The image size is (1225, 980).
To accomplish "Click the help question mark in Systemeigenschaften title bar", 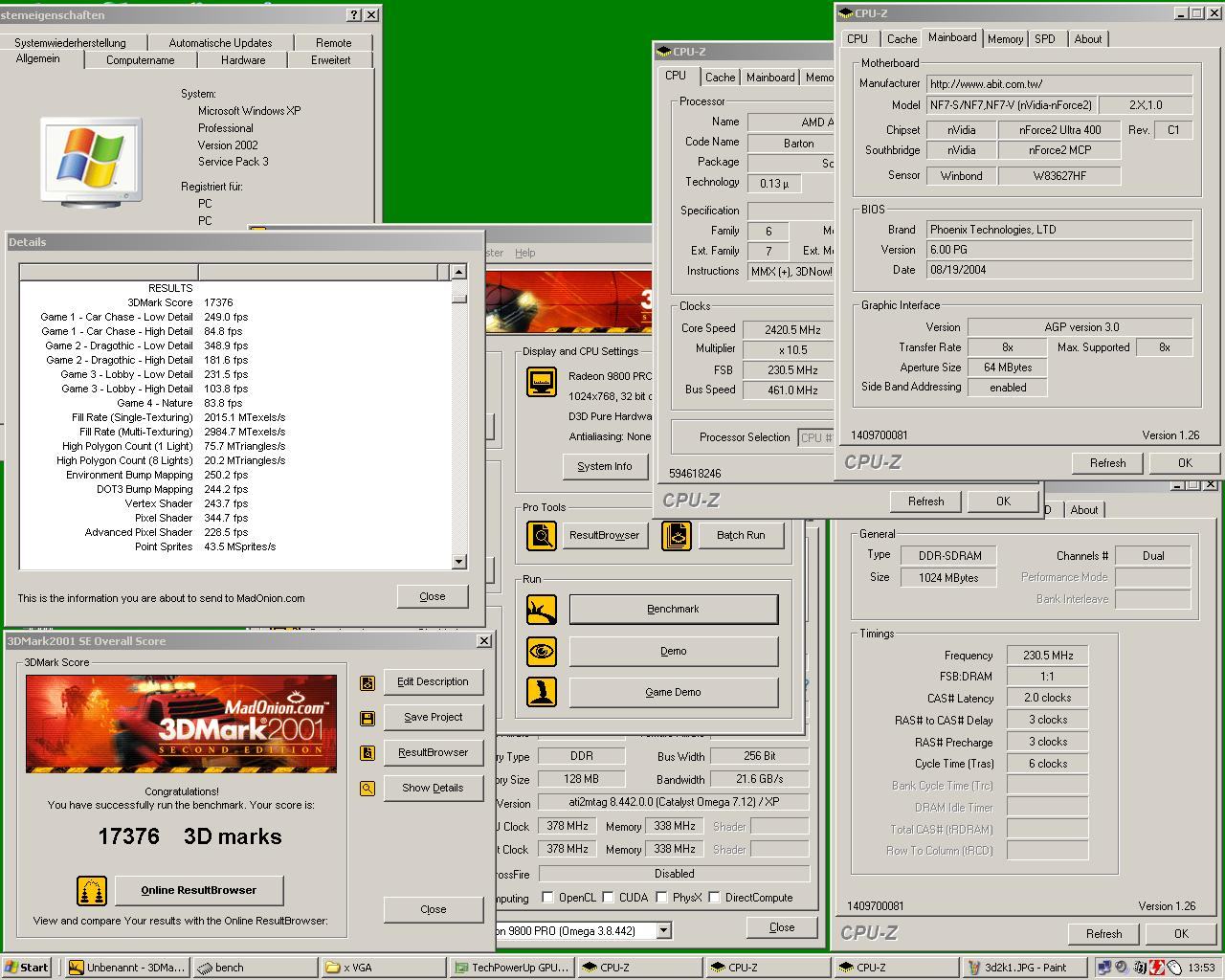I will [354, 14].
